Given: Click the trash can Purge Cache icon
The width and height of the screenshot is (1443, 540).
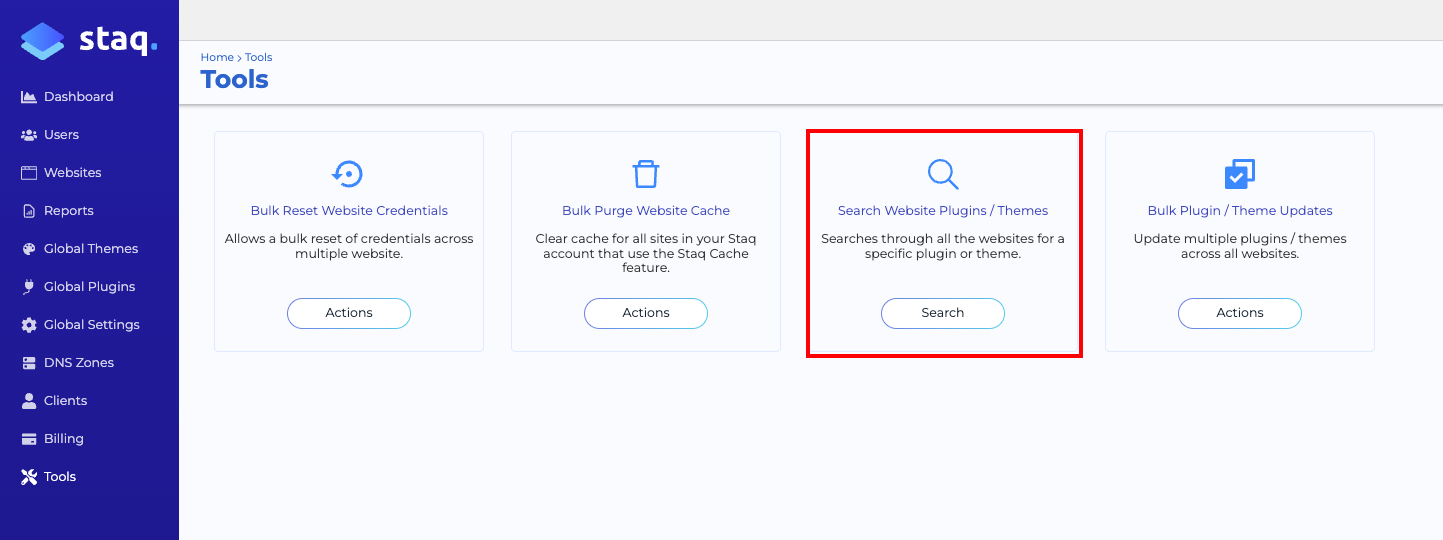Looking at the screenshot, I should [646, 174].
